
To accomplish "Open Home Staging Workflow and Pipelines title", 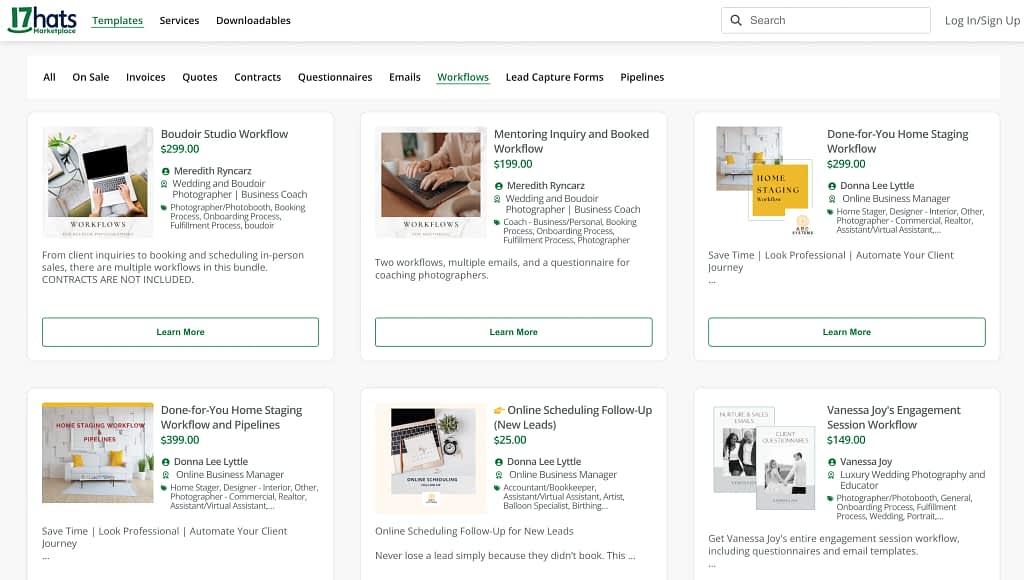I will coord(231,417).
